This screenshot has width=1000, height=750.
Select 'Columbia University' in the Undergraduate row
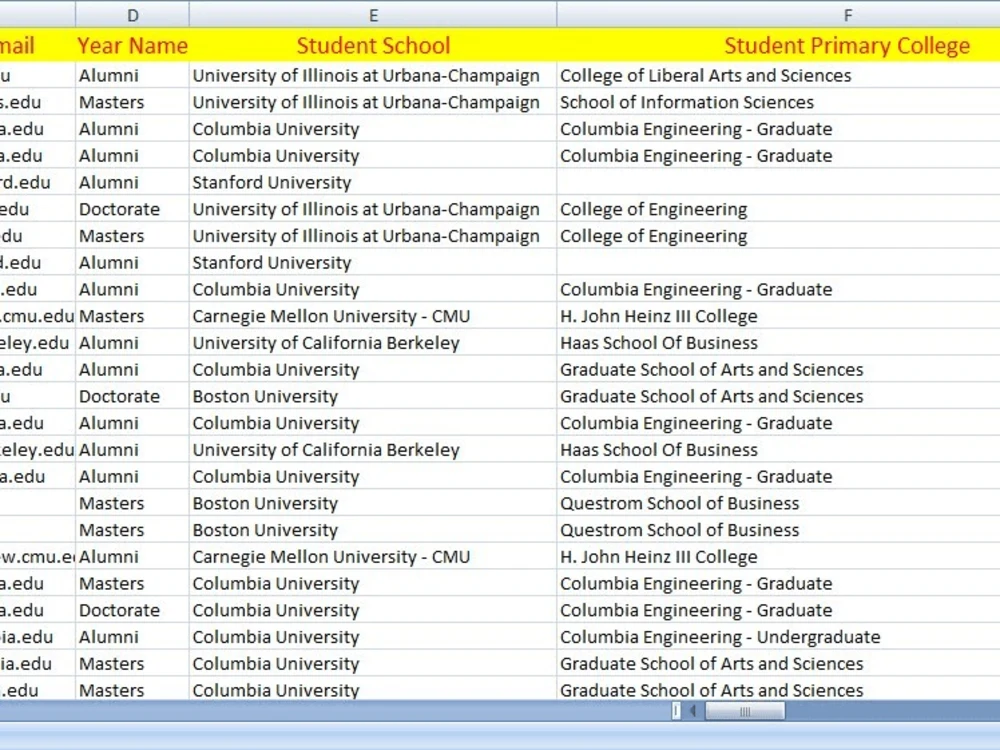tap(373, 636)
